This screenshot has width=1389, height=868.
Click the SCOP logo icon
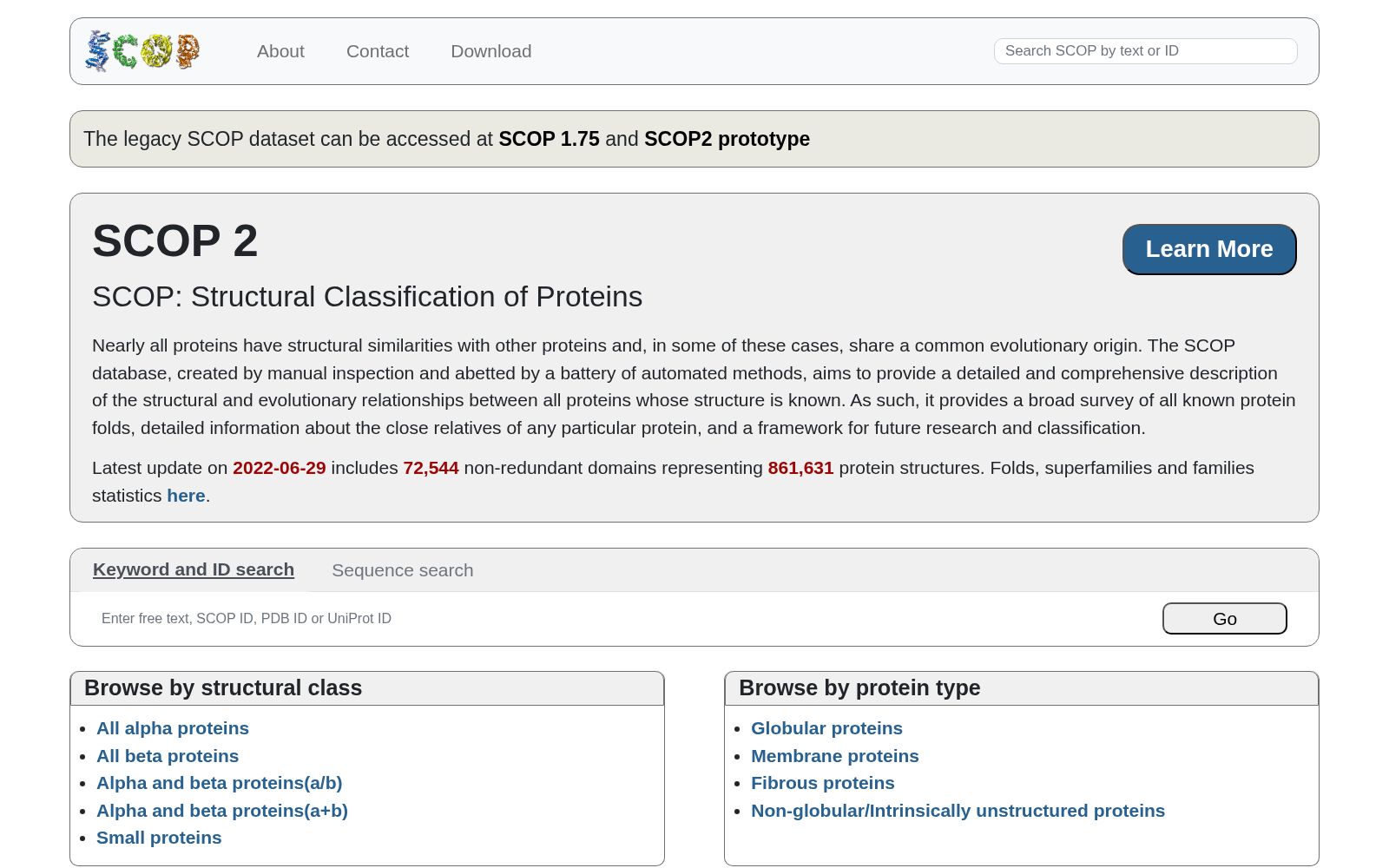[143, 51]
